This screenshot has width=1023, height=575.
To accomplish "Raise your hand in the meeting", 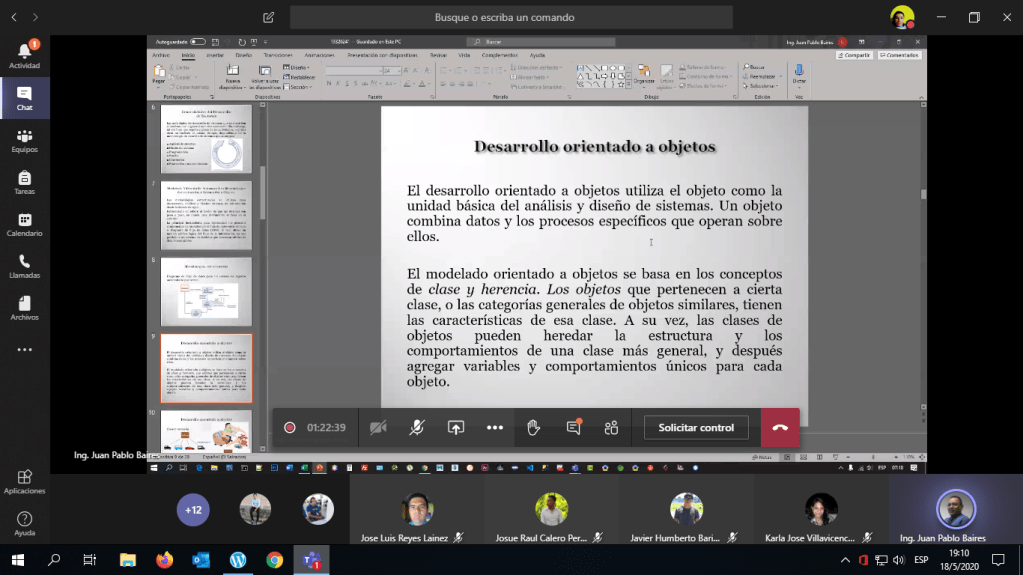I will (534, 428).
